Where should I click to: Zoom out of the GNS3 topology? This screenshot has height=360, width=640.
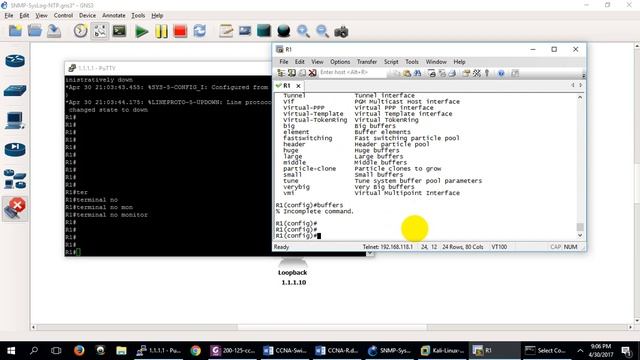click(x=322, y=31)
